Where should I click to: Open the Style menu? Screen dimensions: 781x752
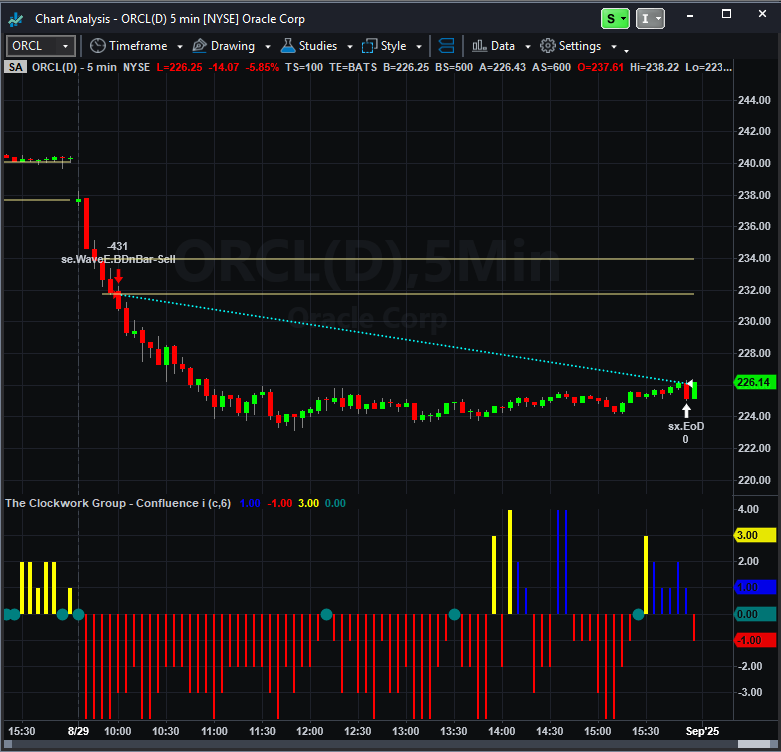[393, 46]
